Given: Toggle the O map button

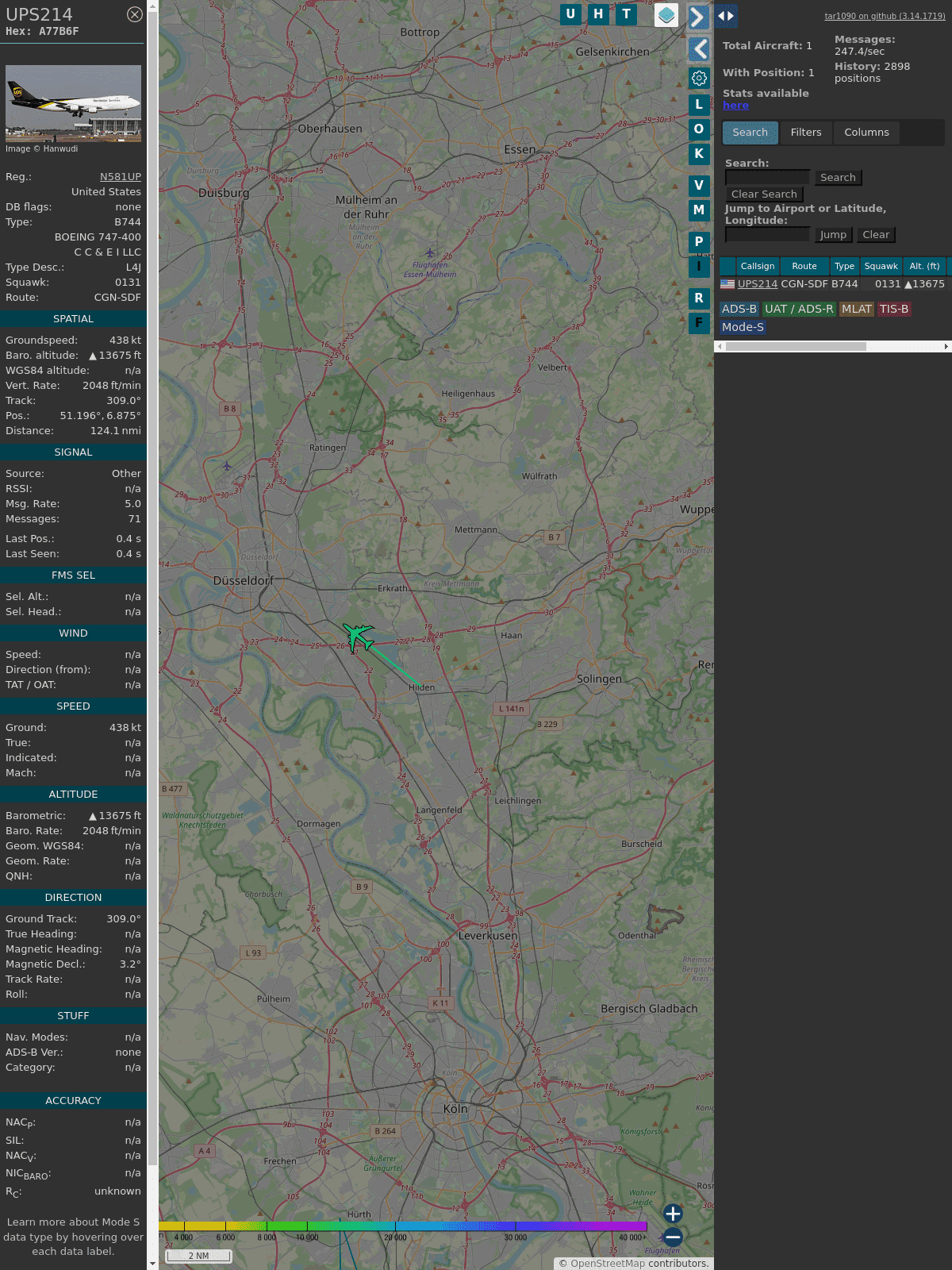Looking at the screenshot, I should (x=699, y=129).
